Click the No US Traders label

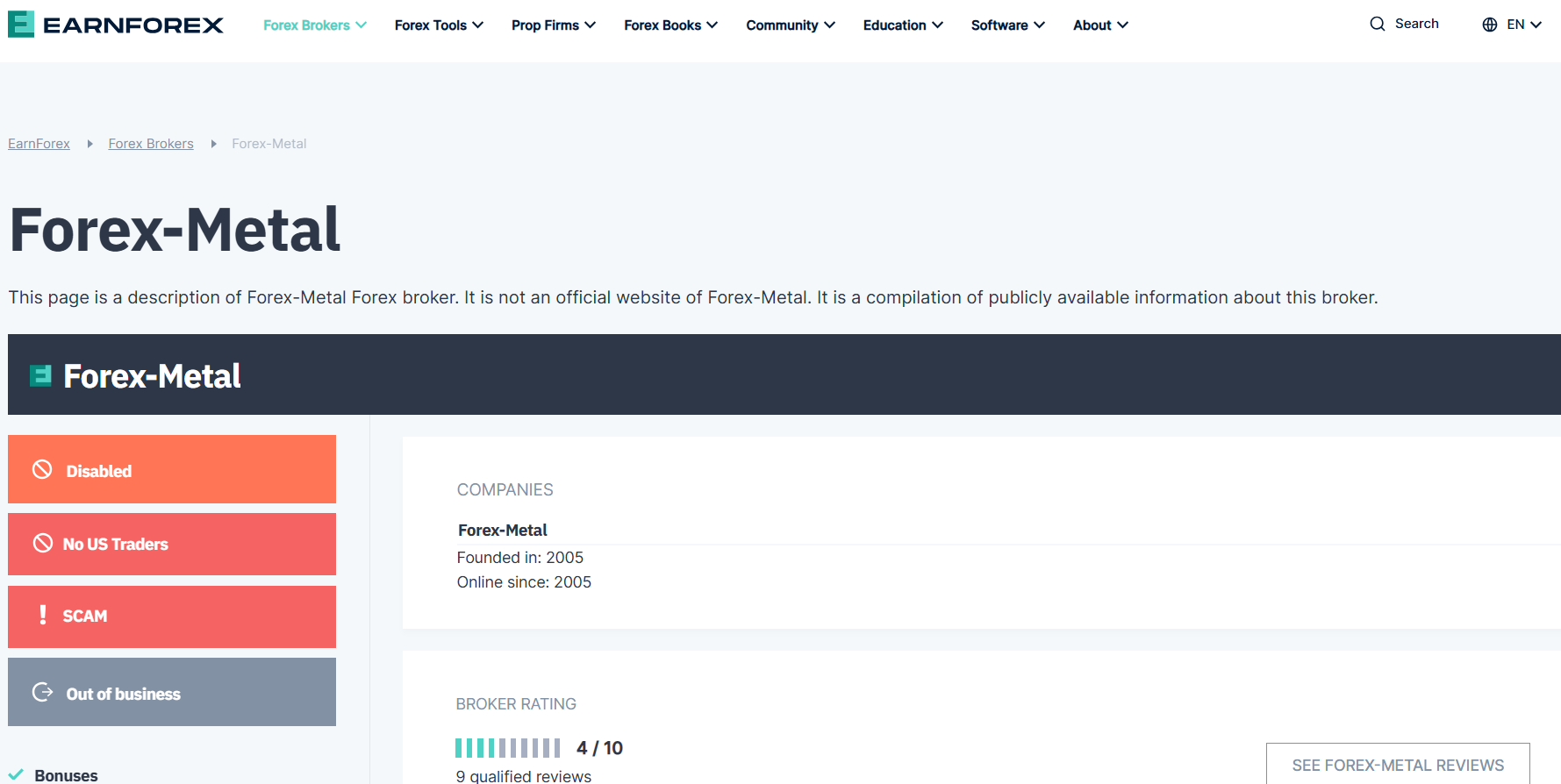[116, 544]
